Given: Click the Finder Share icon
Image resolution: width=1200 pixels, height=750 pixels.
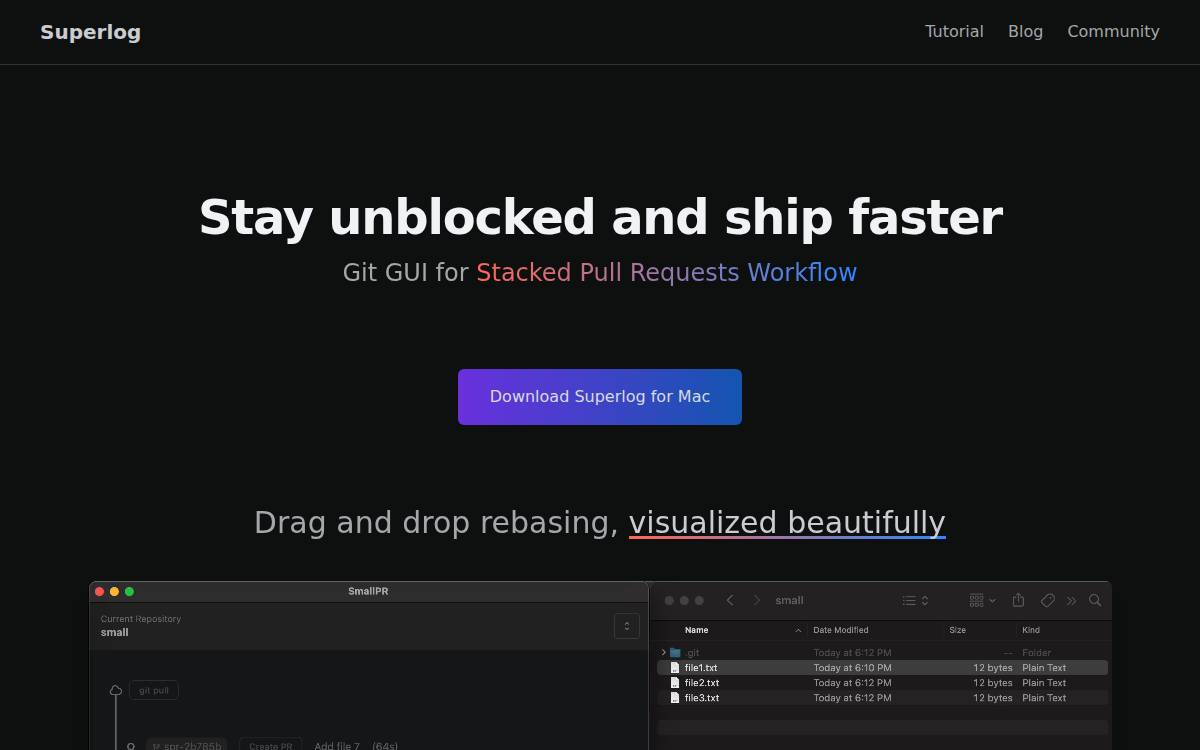Looking at the screenshot, I should [x=1018, y=600].
